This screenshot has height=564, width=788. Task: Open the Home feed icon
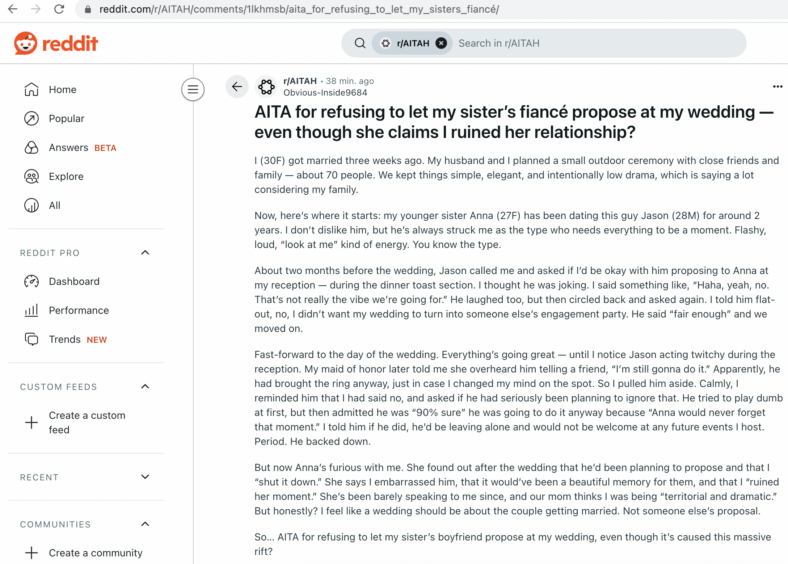pyautogui.click(x=31, y=89)
